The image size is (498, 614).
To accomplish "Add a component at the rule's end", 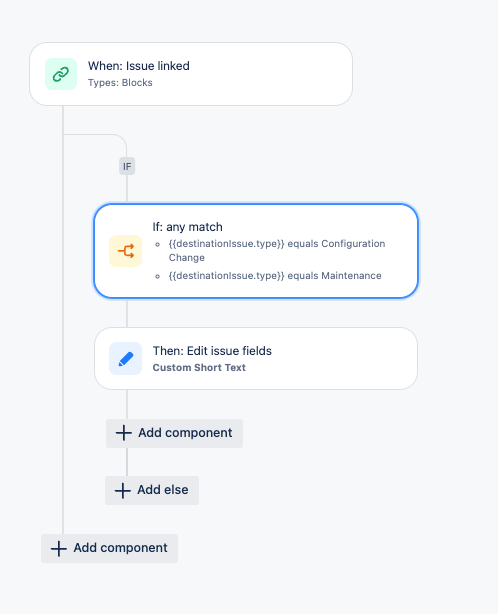I will [x=110, y=548].
